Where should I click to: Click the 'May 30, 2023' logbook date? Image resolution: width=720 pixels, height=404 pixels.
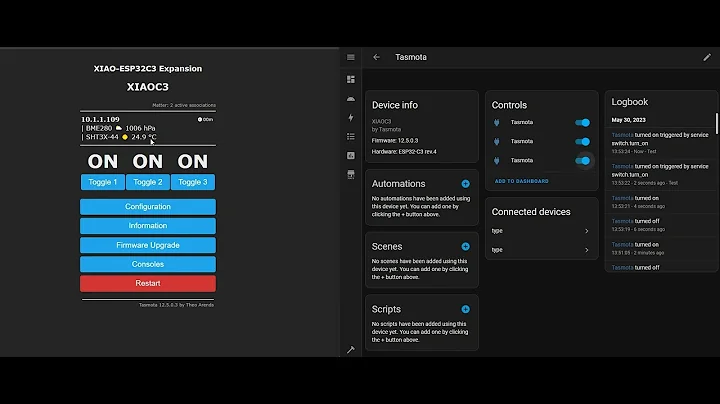(x=628, y=120)
